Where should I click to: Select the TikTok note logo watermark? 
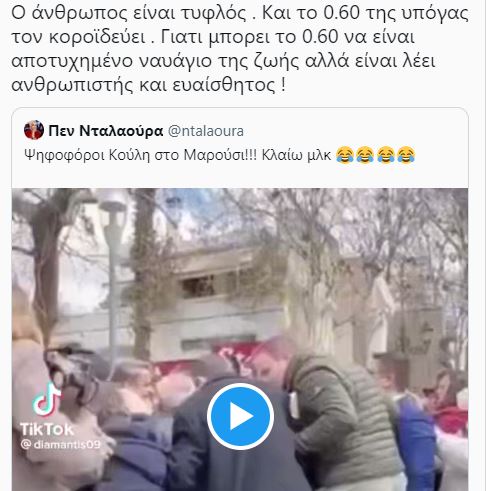click(47, 399)
